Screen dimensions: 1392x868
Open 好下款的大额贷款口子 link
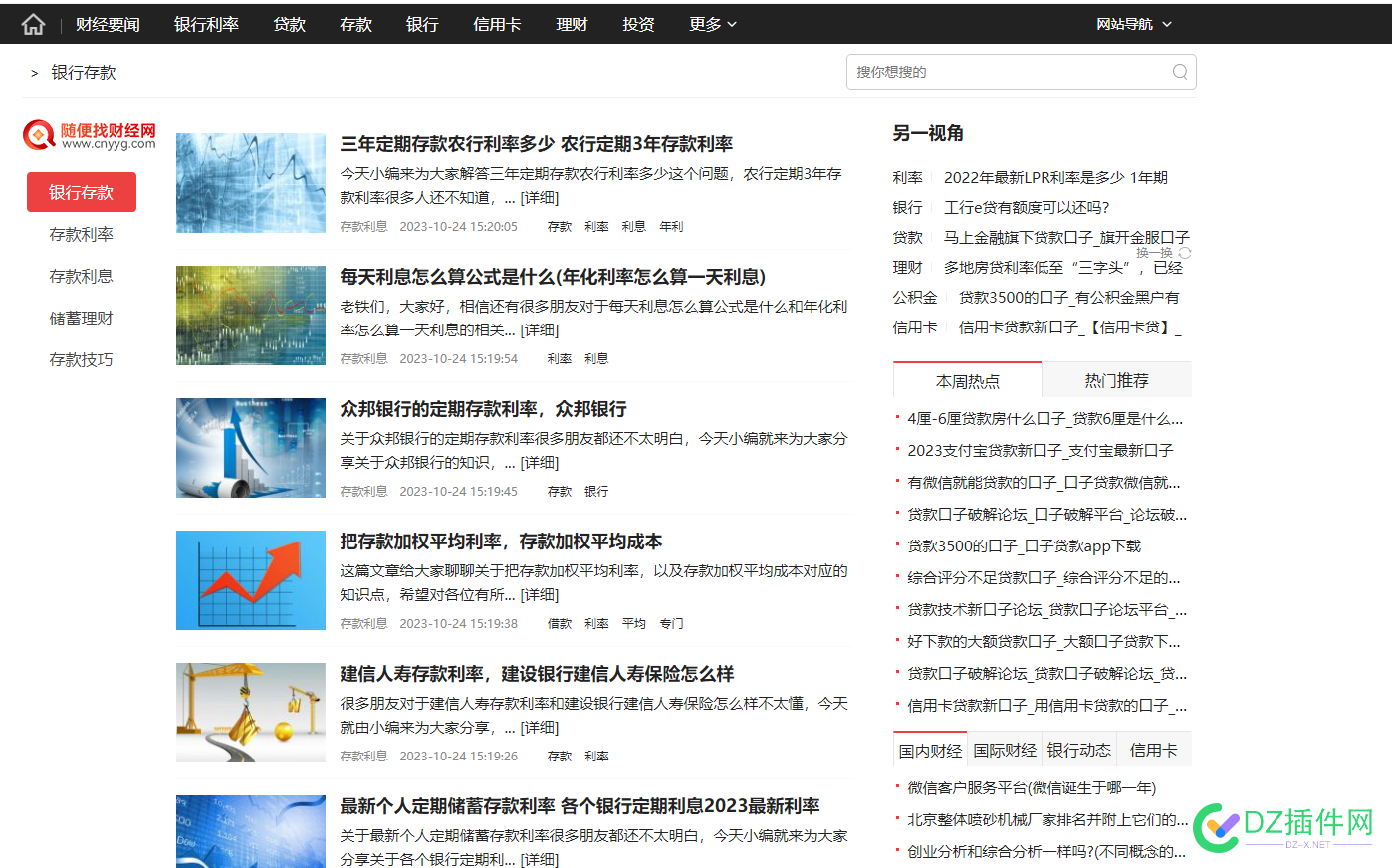pyautogui.click(x=1044, y=642)
